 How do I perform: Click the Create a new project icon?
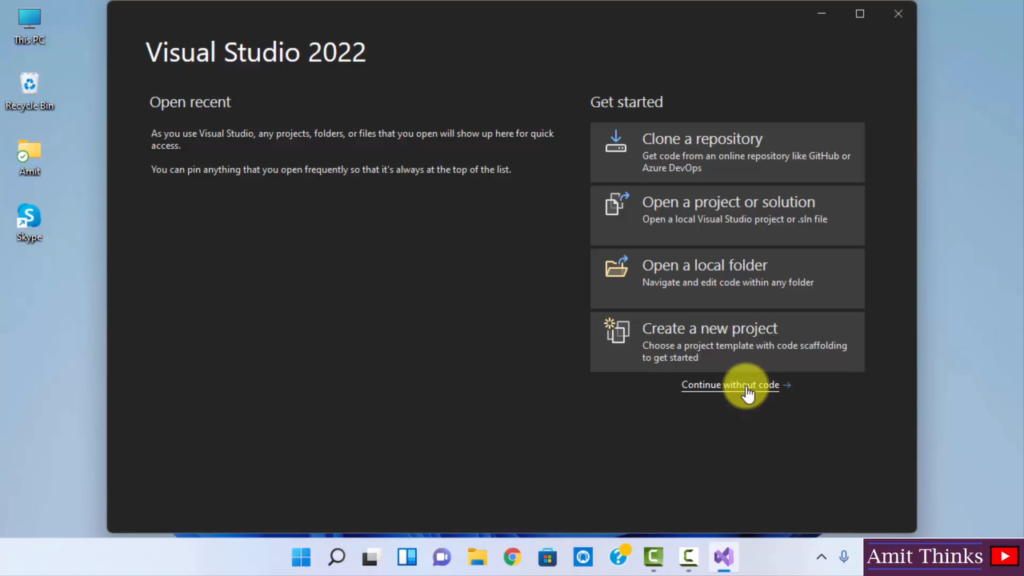(616, 330)
